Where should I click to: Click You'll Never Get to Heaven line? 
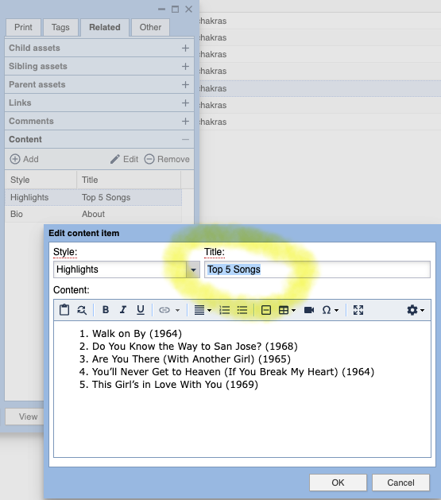(x=233, y=372)
